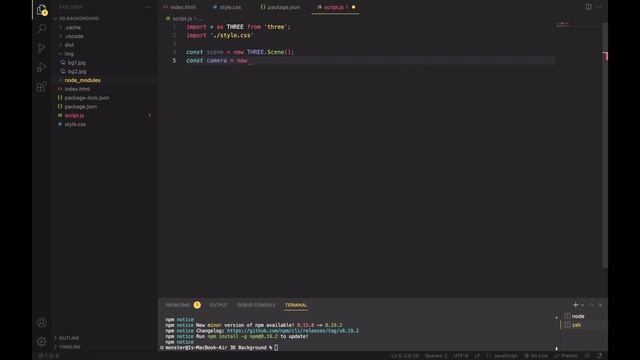The width and height of the screenshot is (640, 360).
Task: Click the split editor icon
Action: 589,7
